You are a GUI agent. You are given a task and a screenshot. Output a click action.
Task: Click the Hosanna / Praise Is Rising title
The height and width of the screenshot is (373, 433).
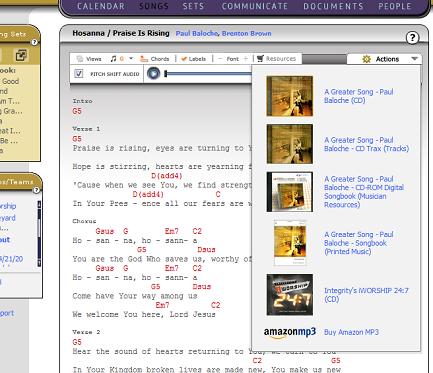tap(121, 33)
